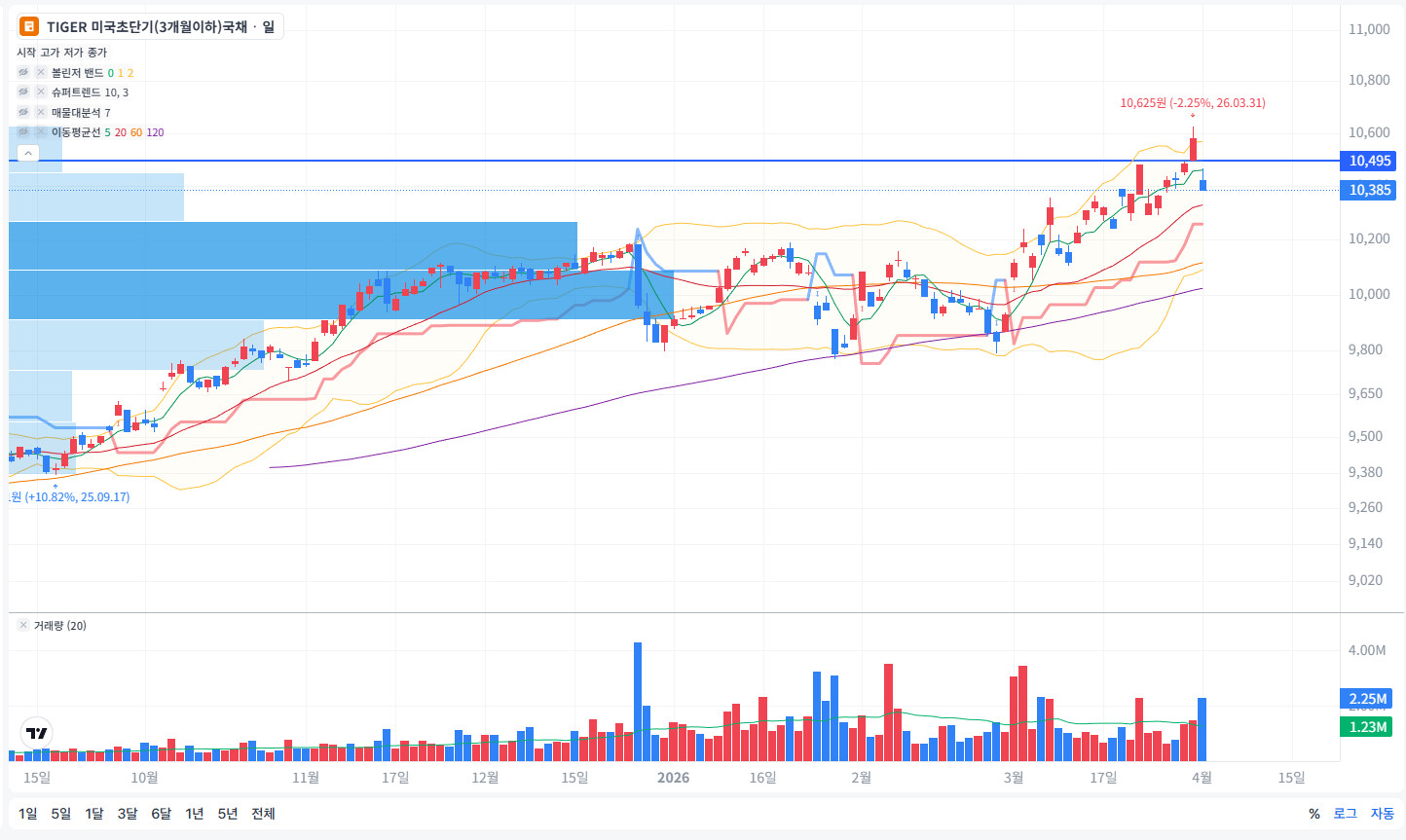Open the TradingView logo link
The width and height of the screenshot is (1406, 840).
point(37,733)
